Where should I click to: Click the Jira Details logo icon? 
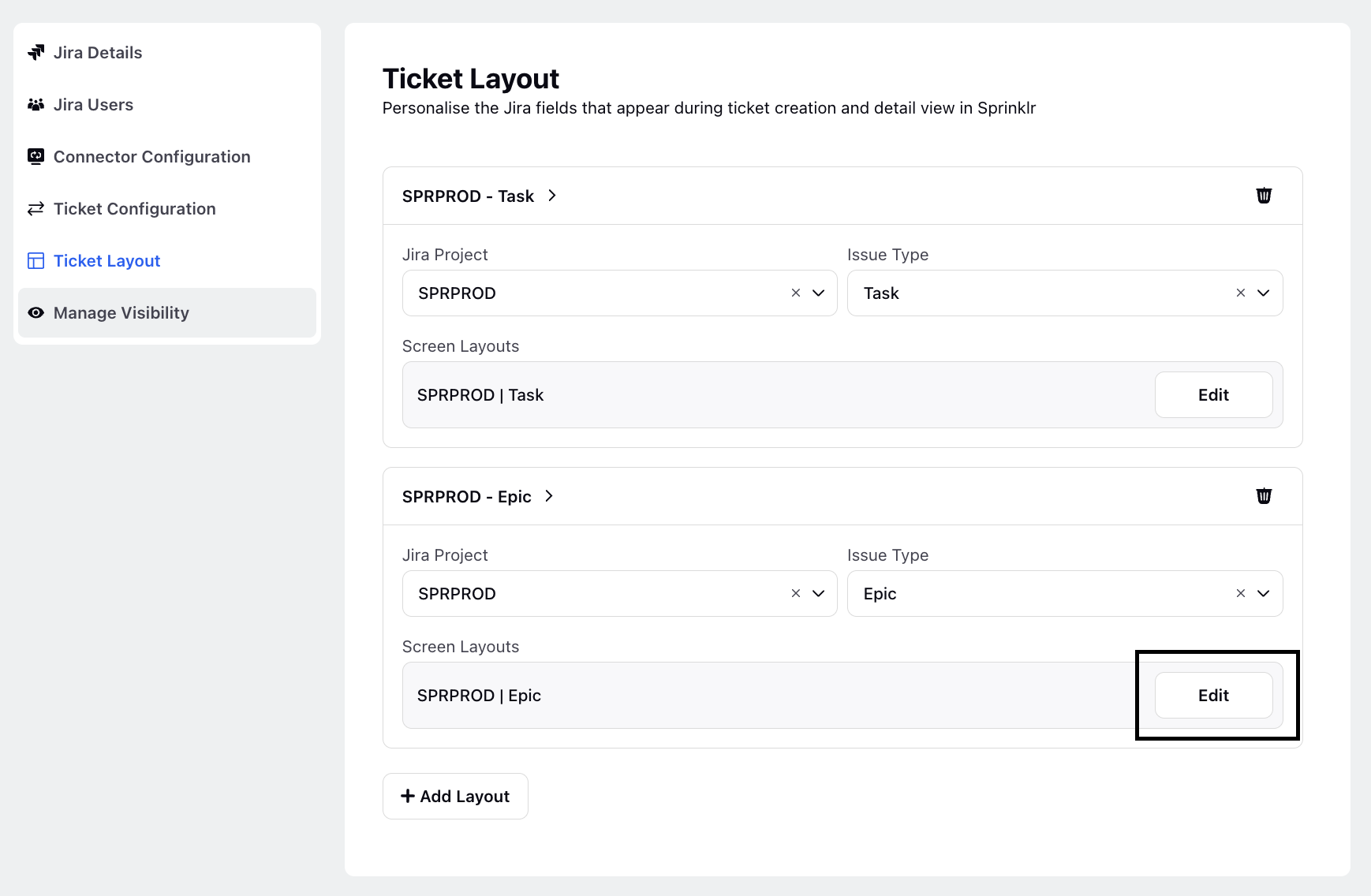pos(35,53)
